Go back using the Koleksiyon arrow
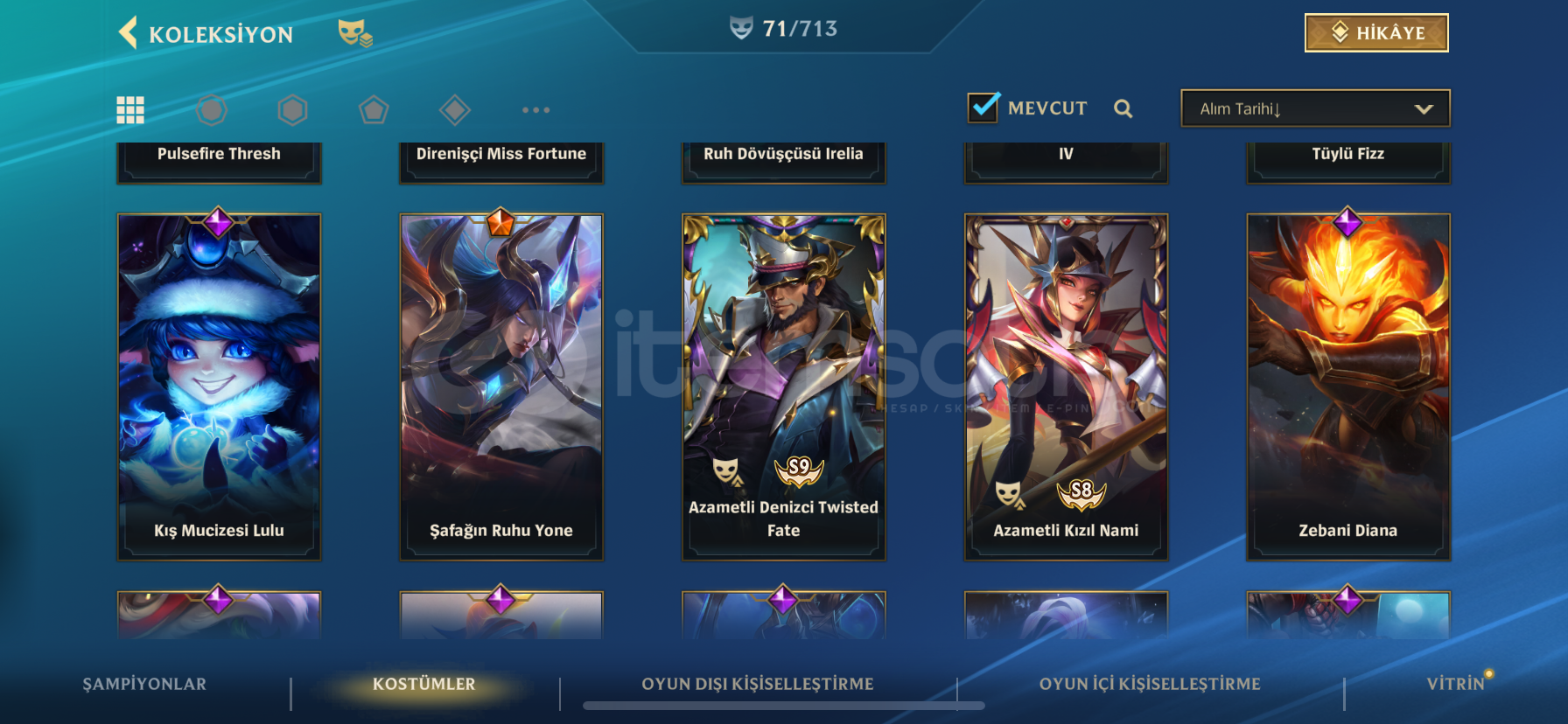Viewport: 1568px width, 724px height. coord(129,33)
